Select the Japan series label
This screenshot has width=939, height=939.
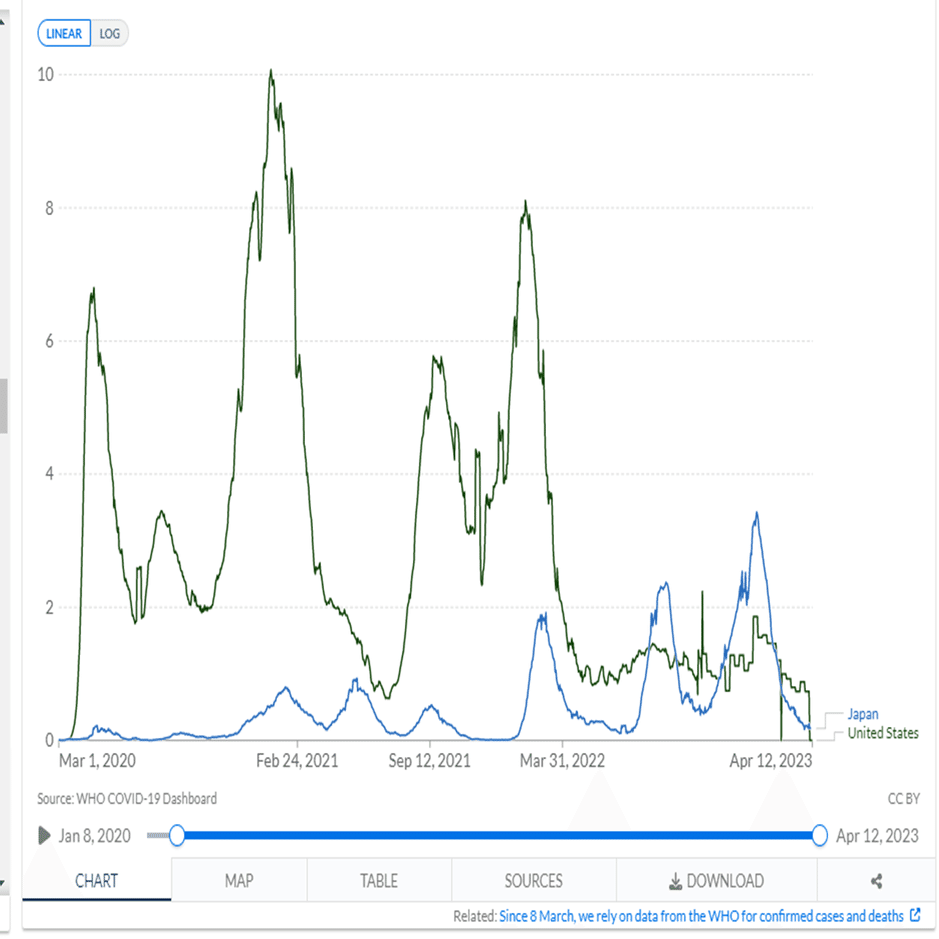click(x=863, y=715)
